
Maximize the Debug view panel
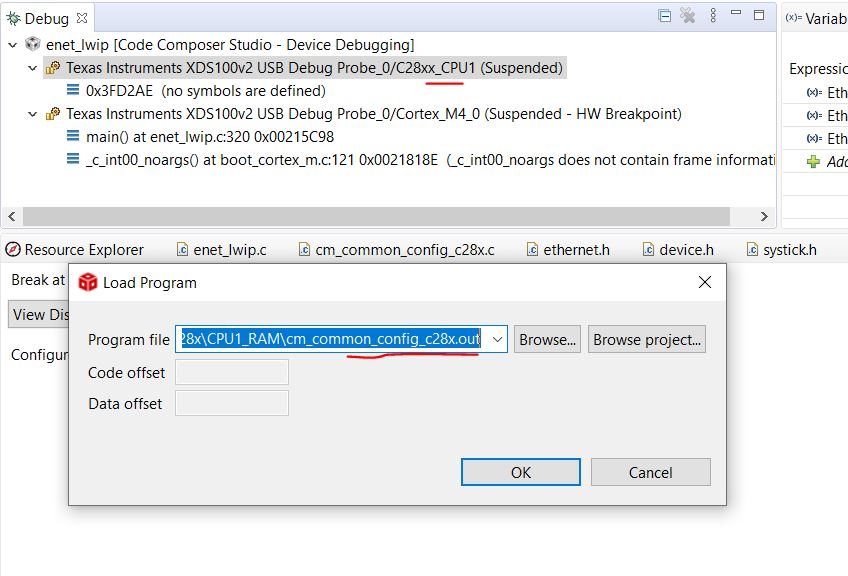pyautogui.click(x=759, y=15)
